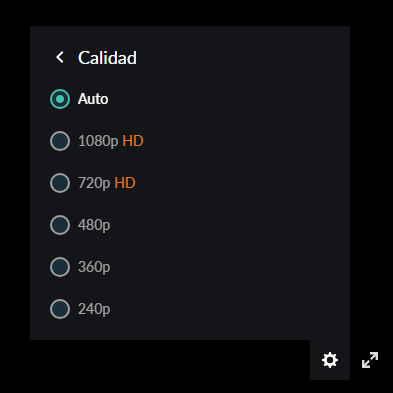Select the 240p radio button
Screen dimensions: 393x393
pyautogui.click(x=60, y=309)
